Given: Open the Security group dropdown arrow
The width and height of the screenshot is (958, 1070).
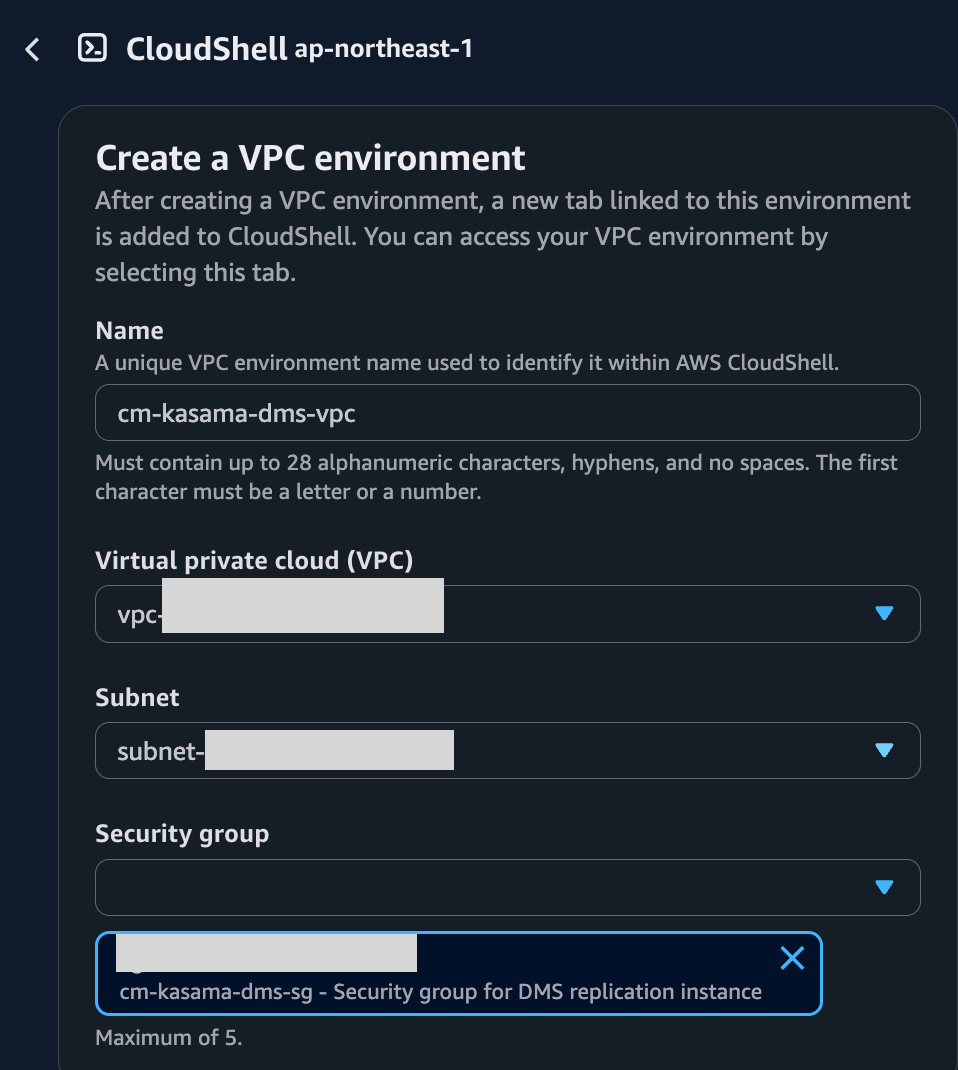Looking at the screenshot, I should 884,886.
